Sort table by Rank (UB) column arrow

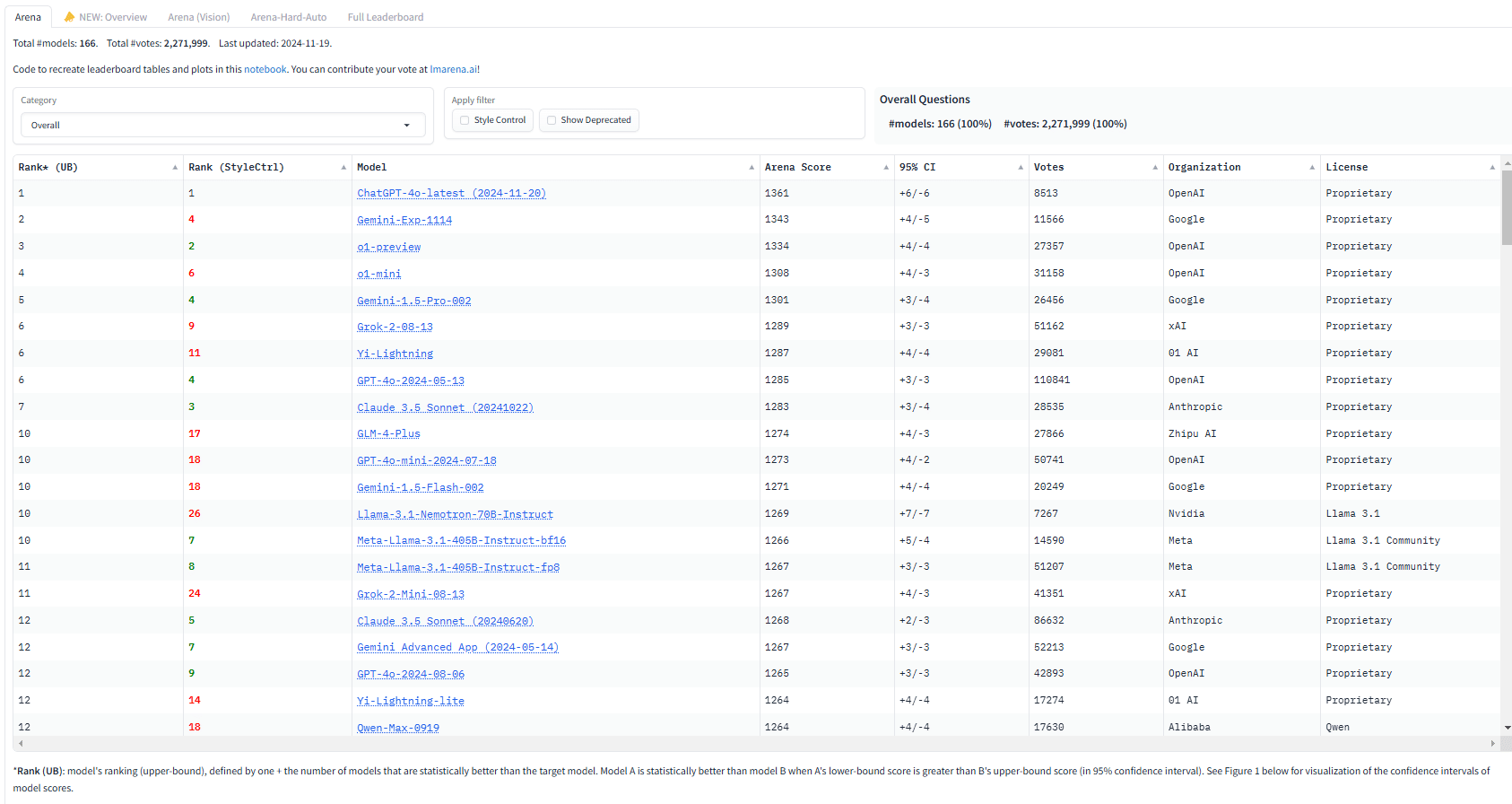pyautogui.click(x=175, y=168)
